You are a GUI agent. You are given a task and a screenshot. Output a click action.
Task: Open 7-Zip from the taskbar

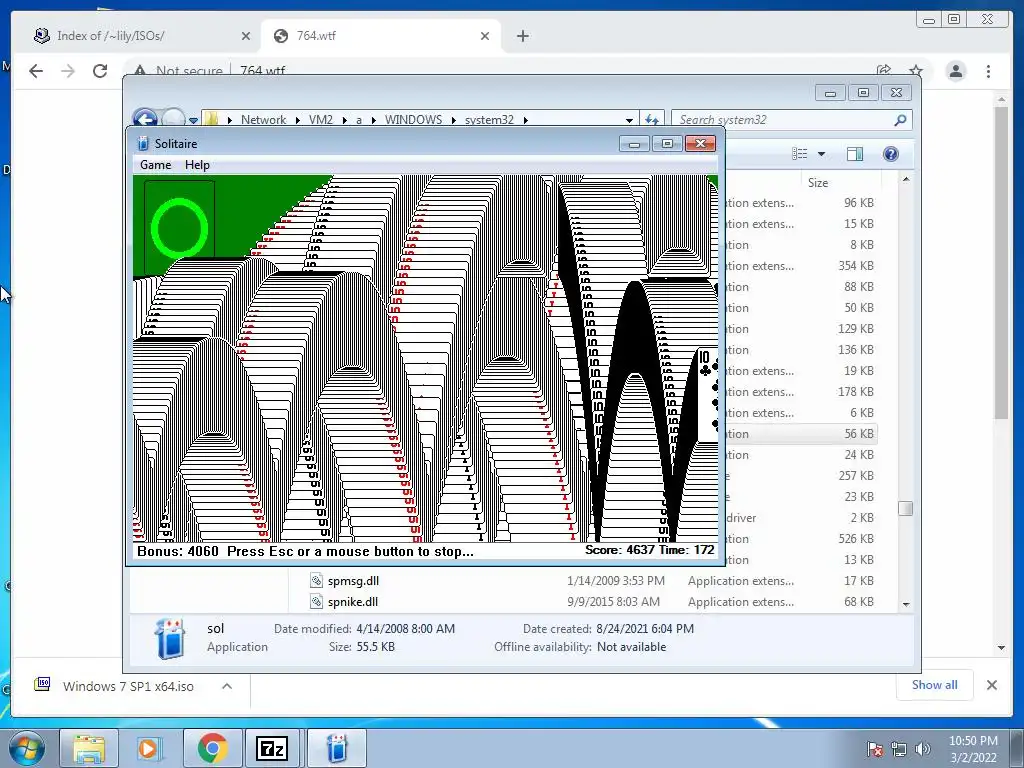(x=272, y=748)
